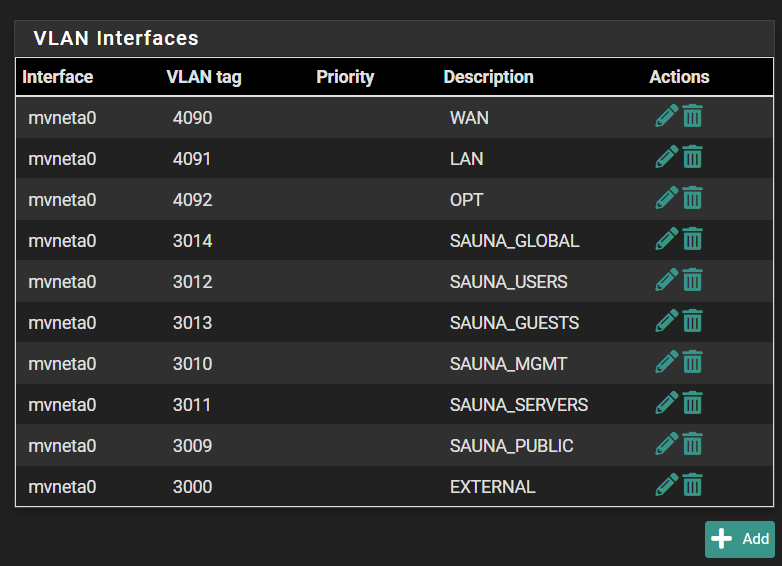Delete the OPT VLAN 4092 entry
The width and height of the screenshot is (782, 566).
coord(692,198)
